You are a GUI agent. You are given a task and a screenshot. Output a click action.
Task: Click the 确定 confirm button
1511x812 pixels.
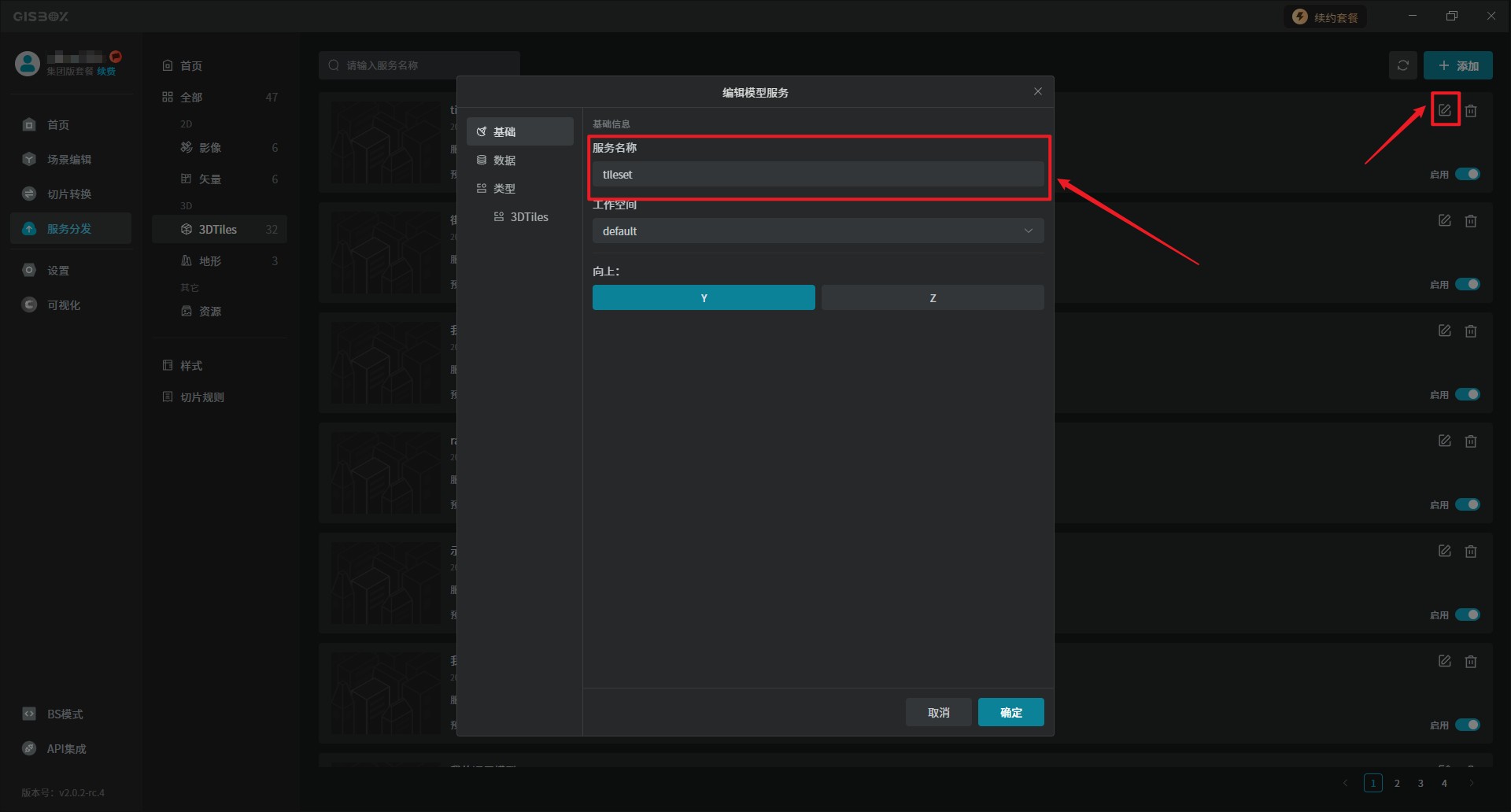[1010, 713]
